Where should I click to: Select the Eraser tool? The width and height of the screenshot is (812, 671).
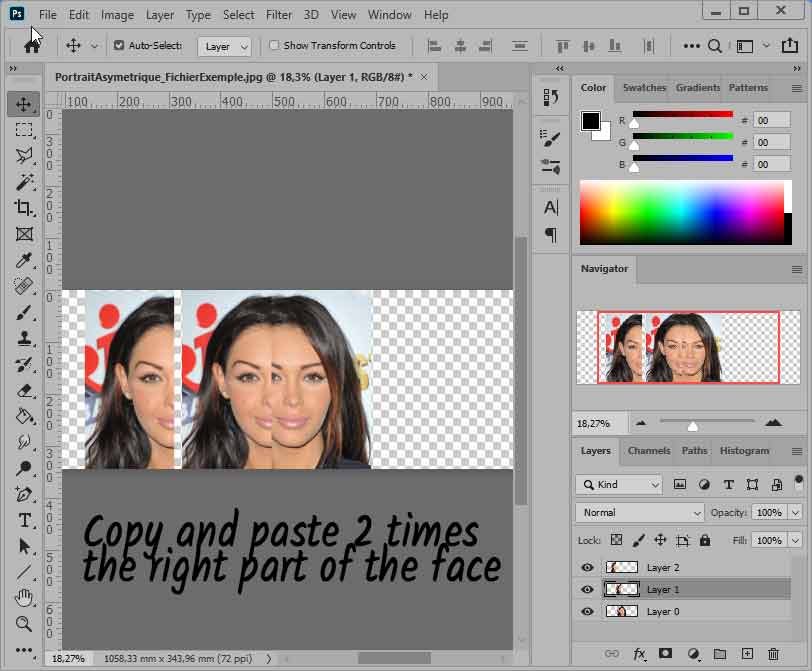coord(24,390)
